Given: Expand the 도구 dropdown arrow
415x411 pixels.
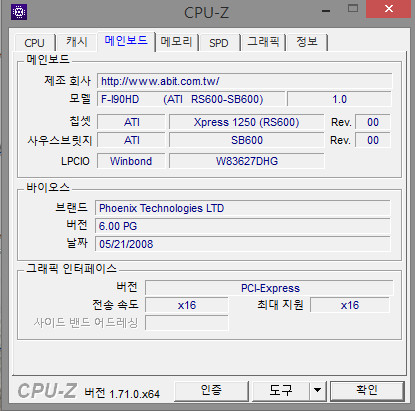Looking at the screenshot, I should tap(318, 391).
